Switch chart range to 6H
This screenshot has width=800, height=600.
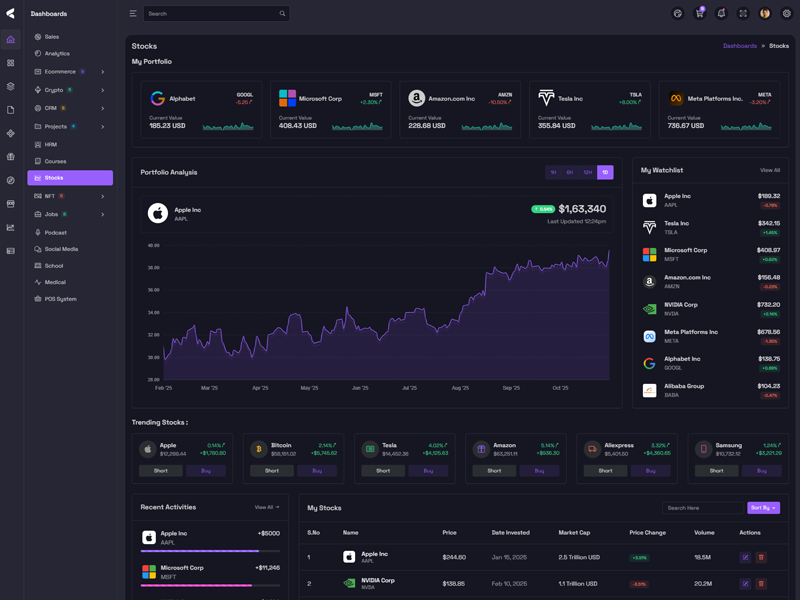[570, 172]
